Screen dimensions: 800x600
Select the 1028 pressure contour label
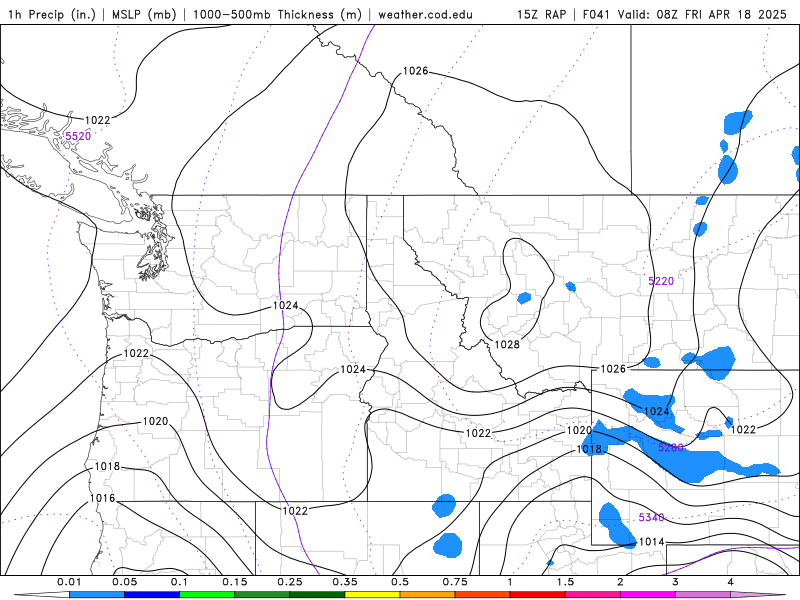[507, 344]
